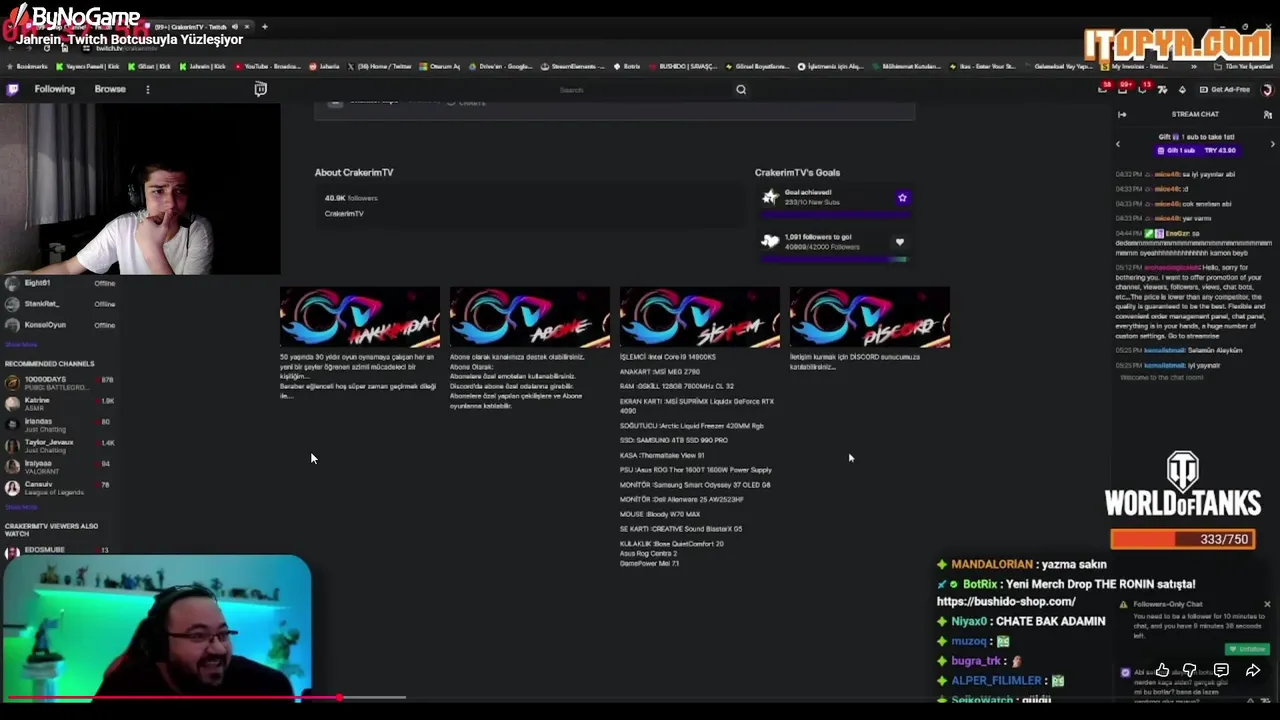This screenshot has height=720, width=1280.
Task: Click the goal achieved star badge
Action: tap(902, 198)
